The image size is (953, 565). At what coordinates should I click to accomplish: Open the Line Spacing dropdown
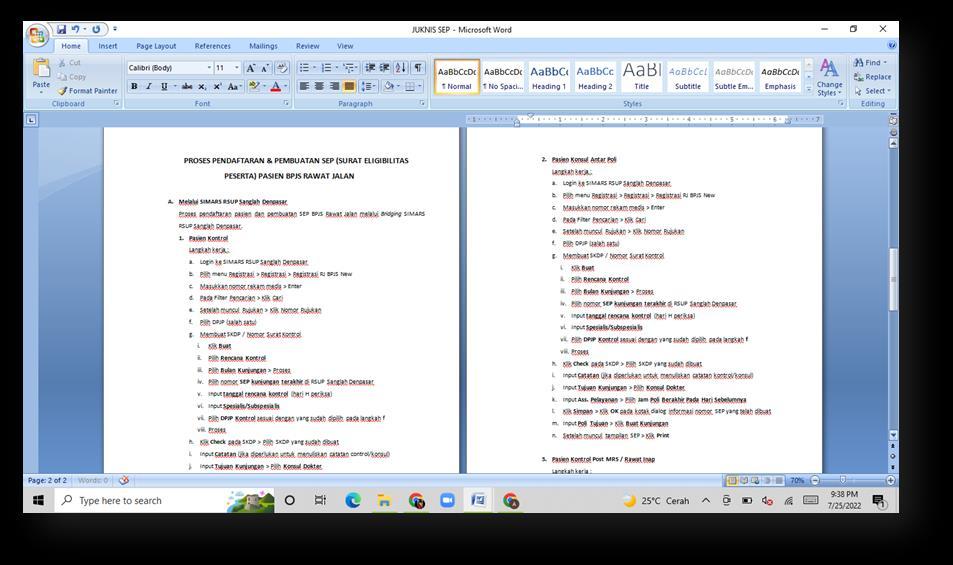coord(368,86)
